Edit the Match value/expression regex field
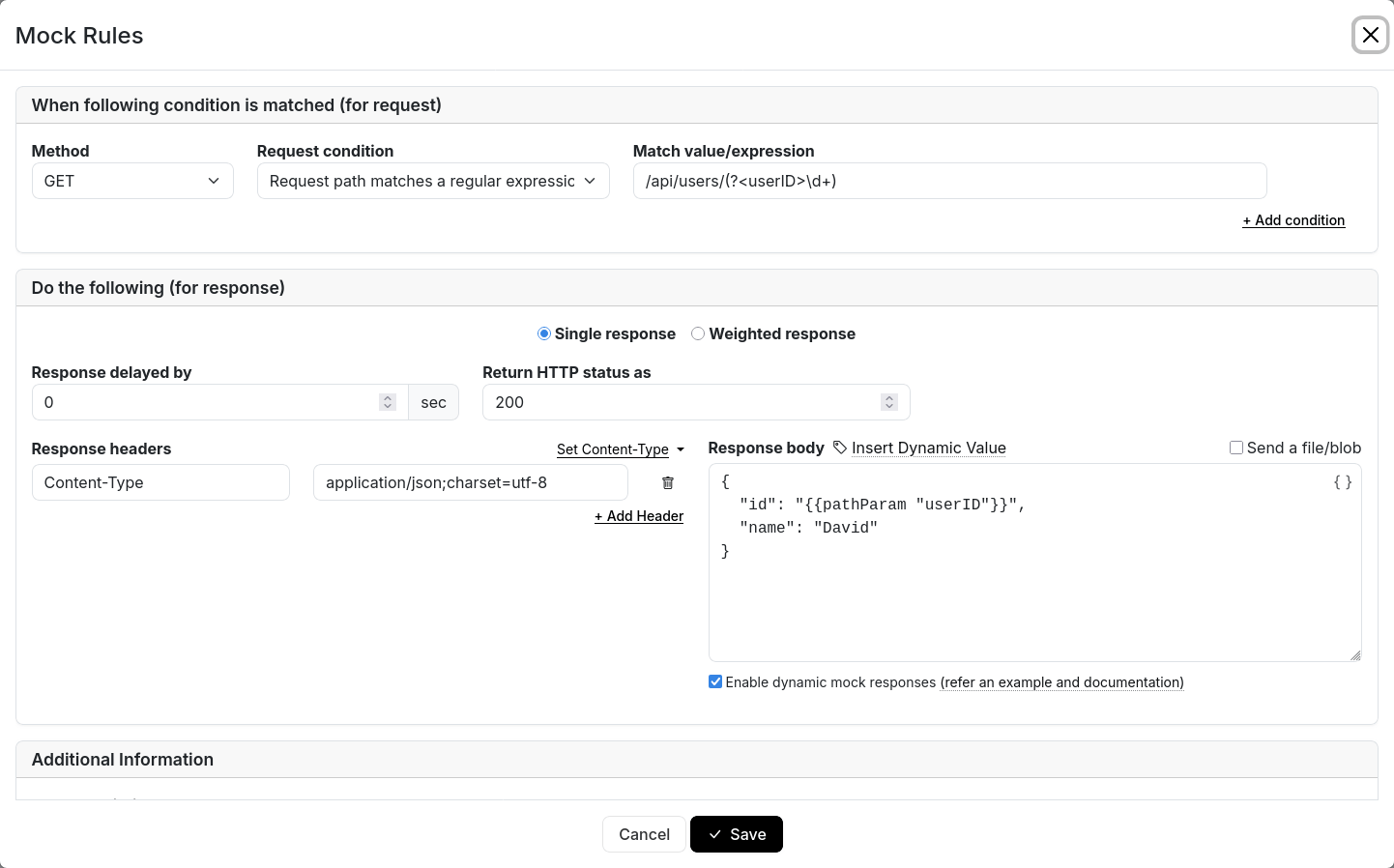Viewport: 1394px width, 868px height. click(x=949, y=181)
